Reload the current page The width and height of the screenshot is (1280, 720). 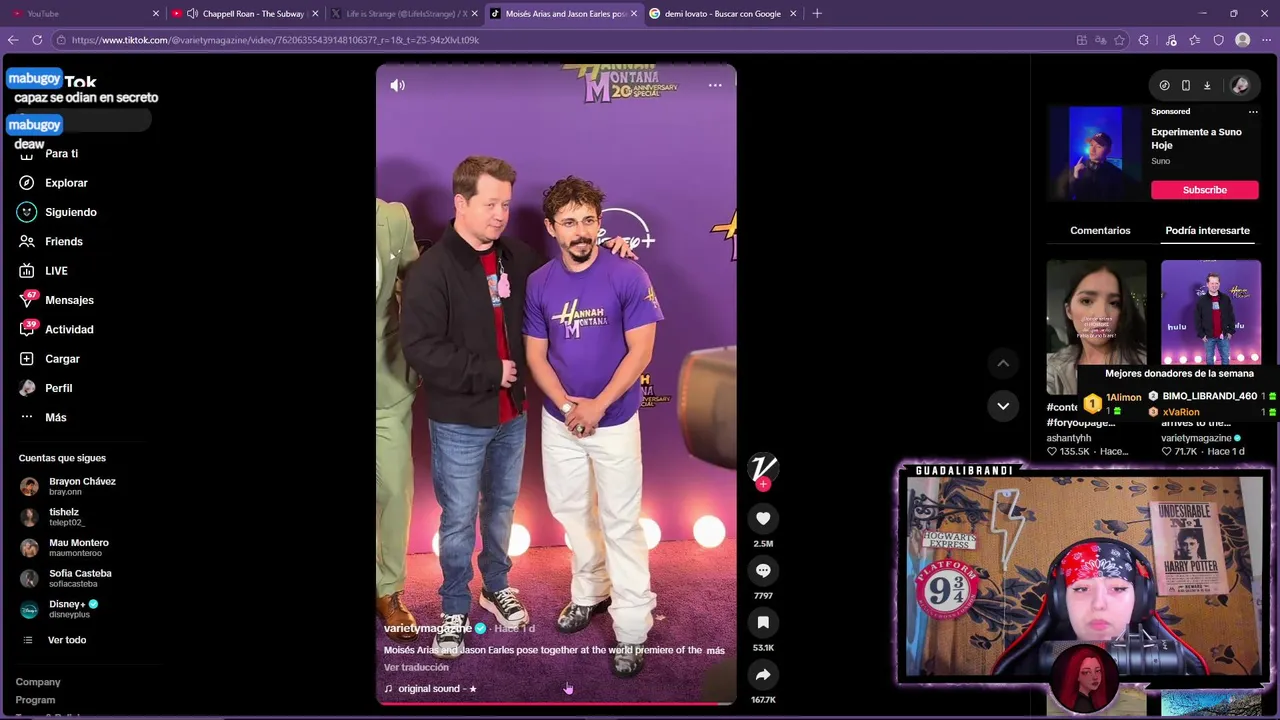point(37,40)
